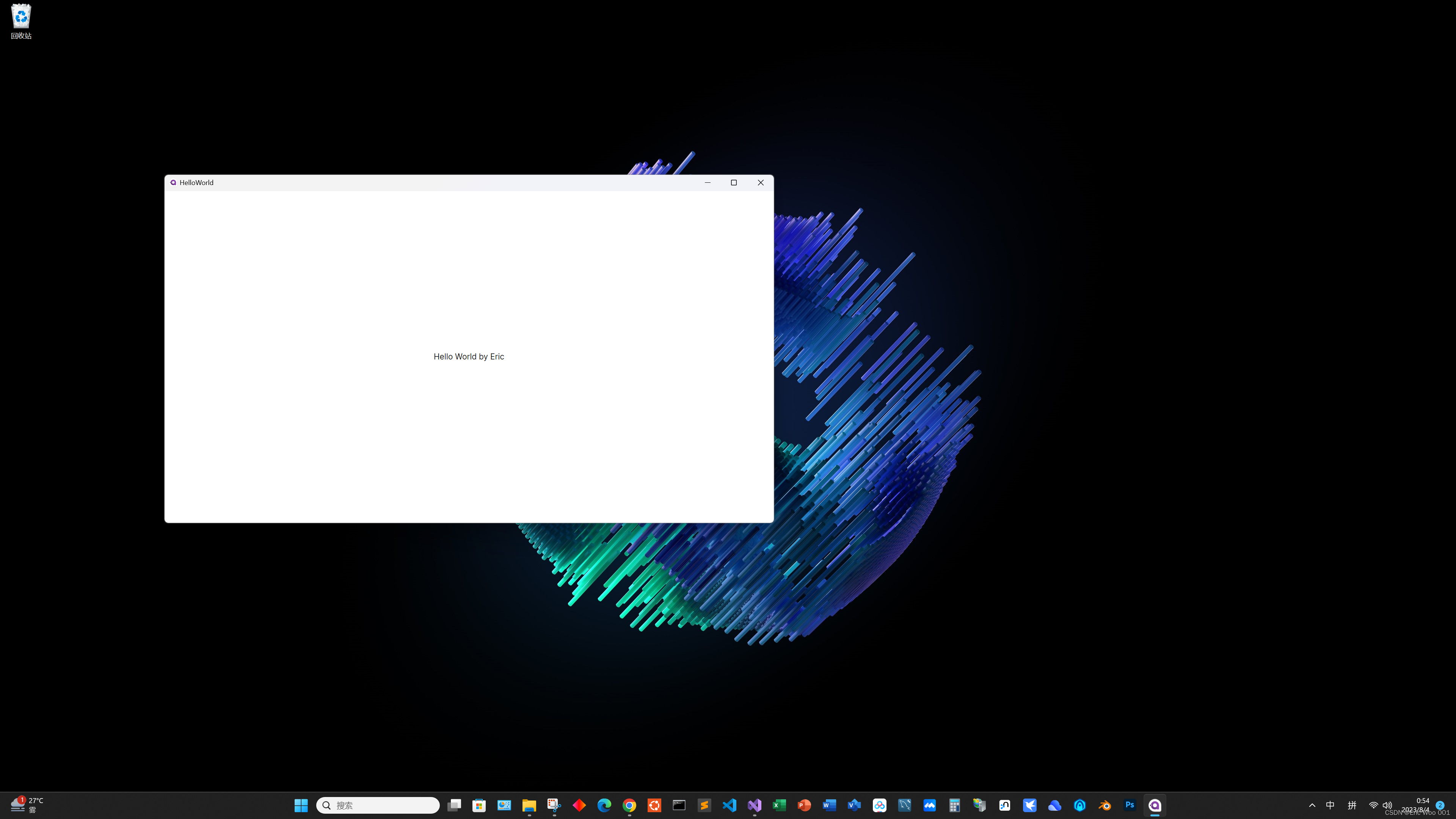This screenshot has width=1456, height=819.
Task: Toggle the 拼 Pinyin input indicator
Action: click(1352, 805)
